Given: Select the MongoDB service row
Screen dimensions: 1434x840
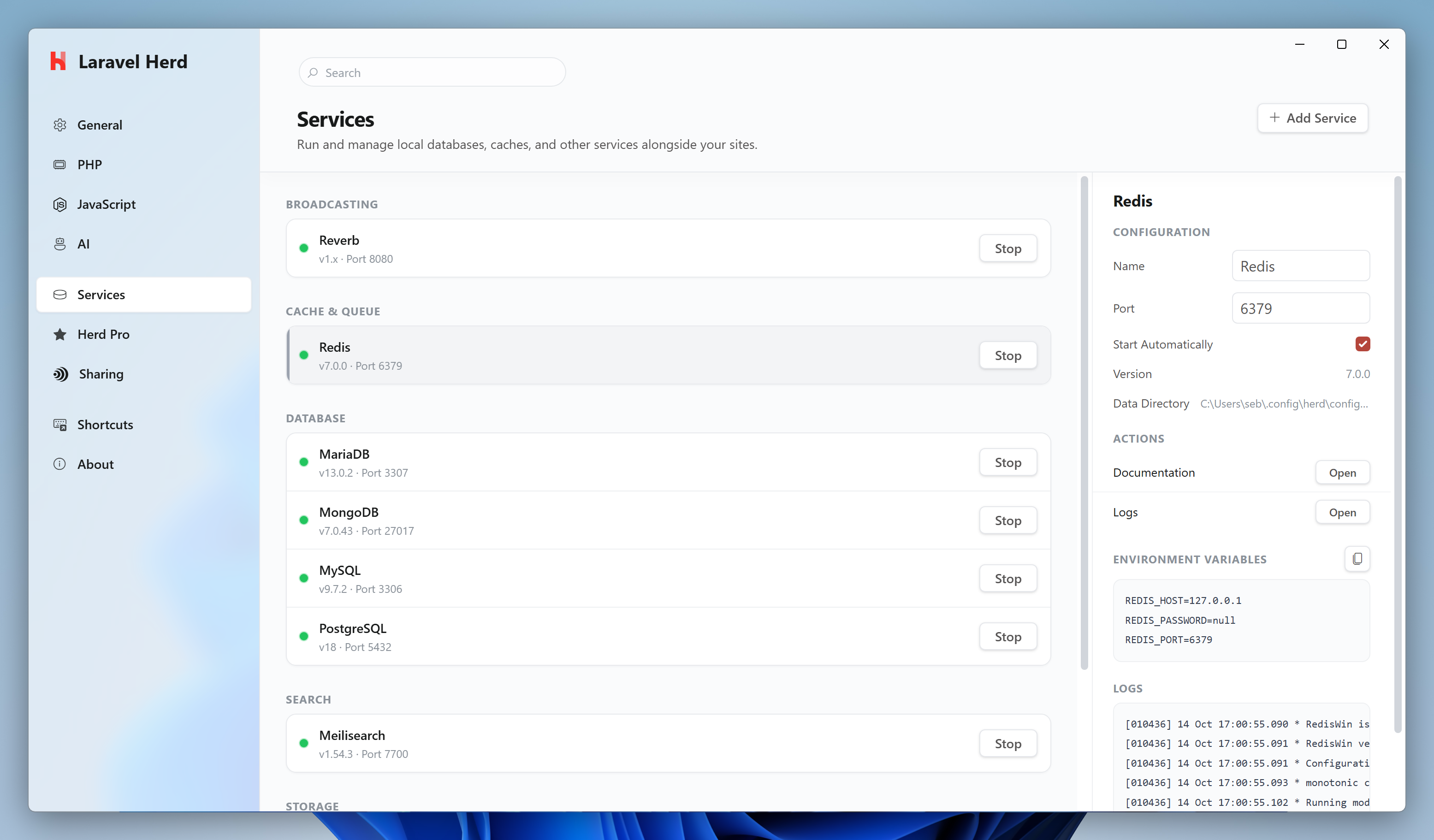Looking at the screenshot, I should click(x=668, y=520).
